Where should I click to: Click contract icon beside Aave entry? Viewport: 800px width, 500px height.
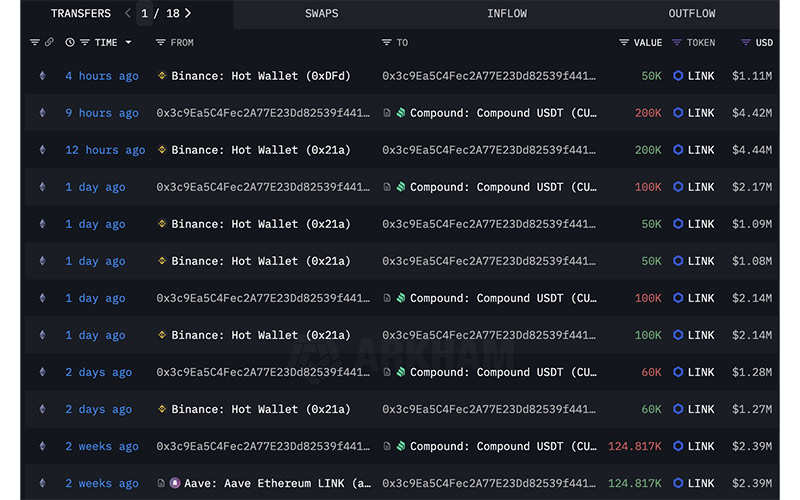[x=161, y=483]
